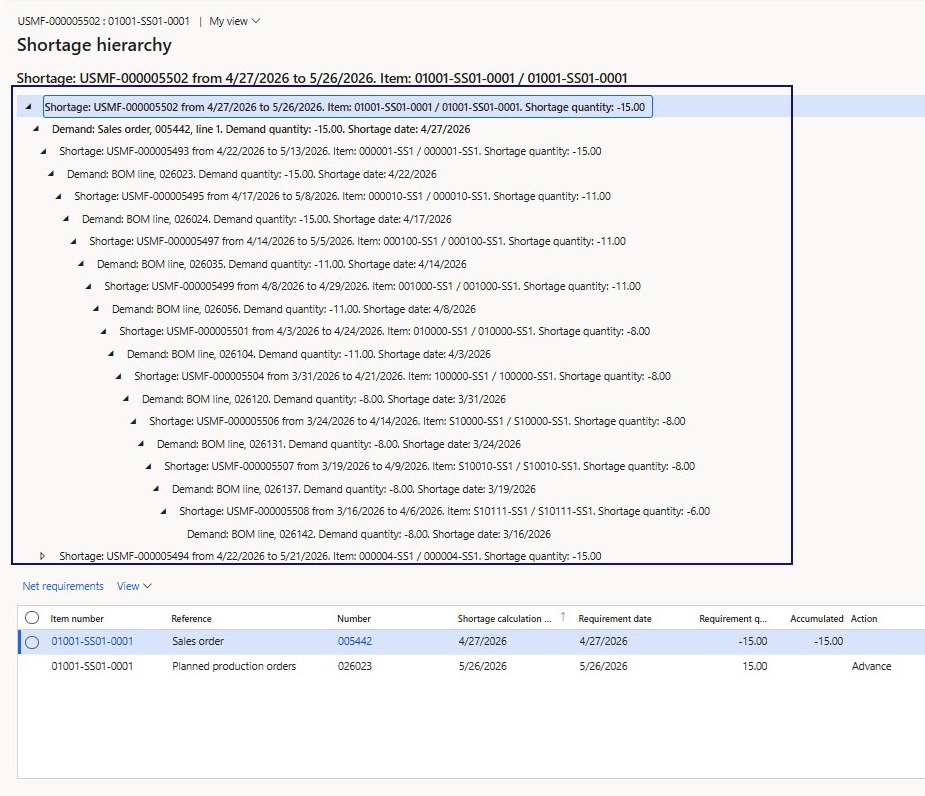The image size is (925, 796).
Task: Expand the shortage USMF-000005494 node
Action: [x=42, y=556]
